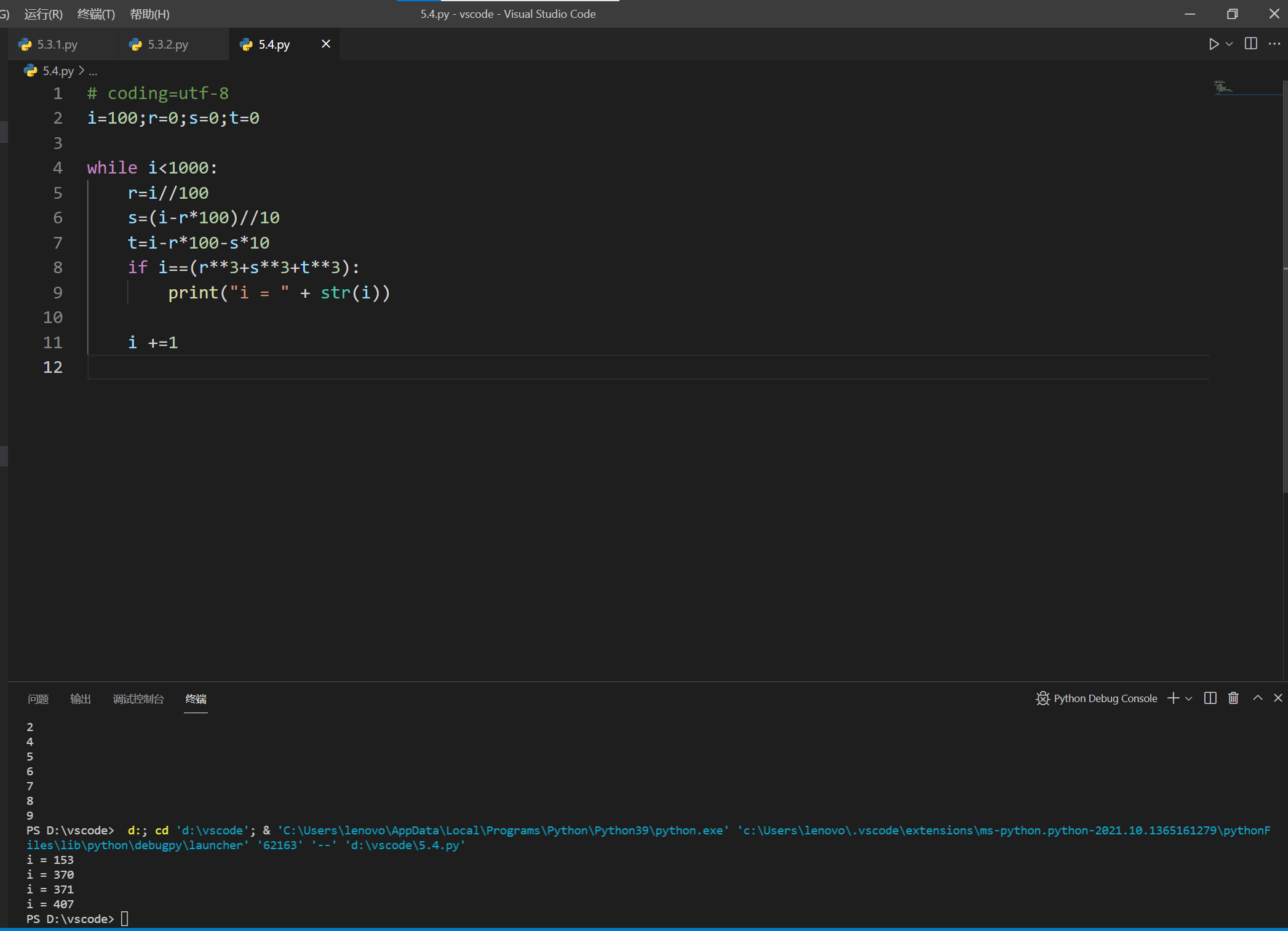The height and width of the screenshot is (931, 1288).
Task: Open run options dropdown beside play icon
Action: 1229,44
